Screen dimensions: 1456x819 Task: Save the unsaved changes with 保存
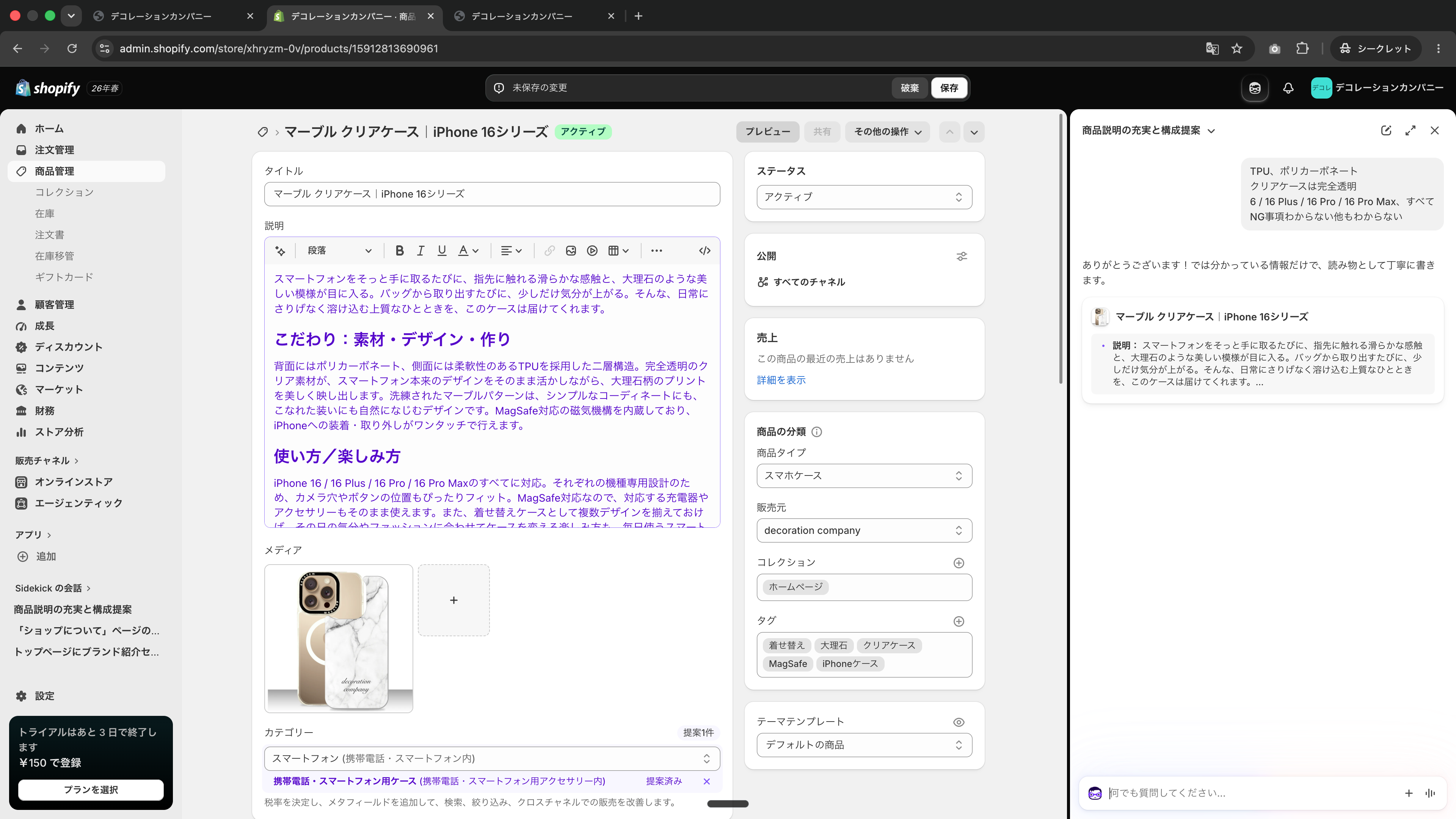coord(949,88)
